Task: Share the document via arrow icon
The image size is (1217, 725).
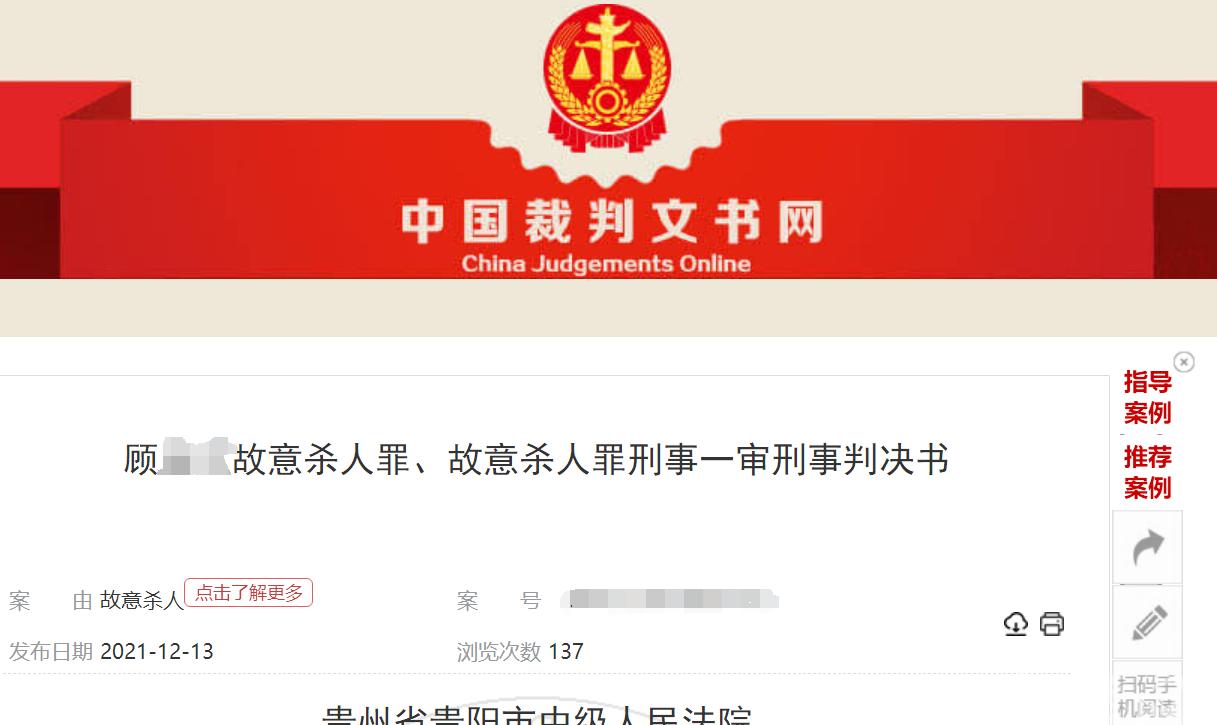Action: coord(1147,547)
